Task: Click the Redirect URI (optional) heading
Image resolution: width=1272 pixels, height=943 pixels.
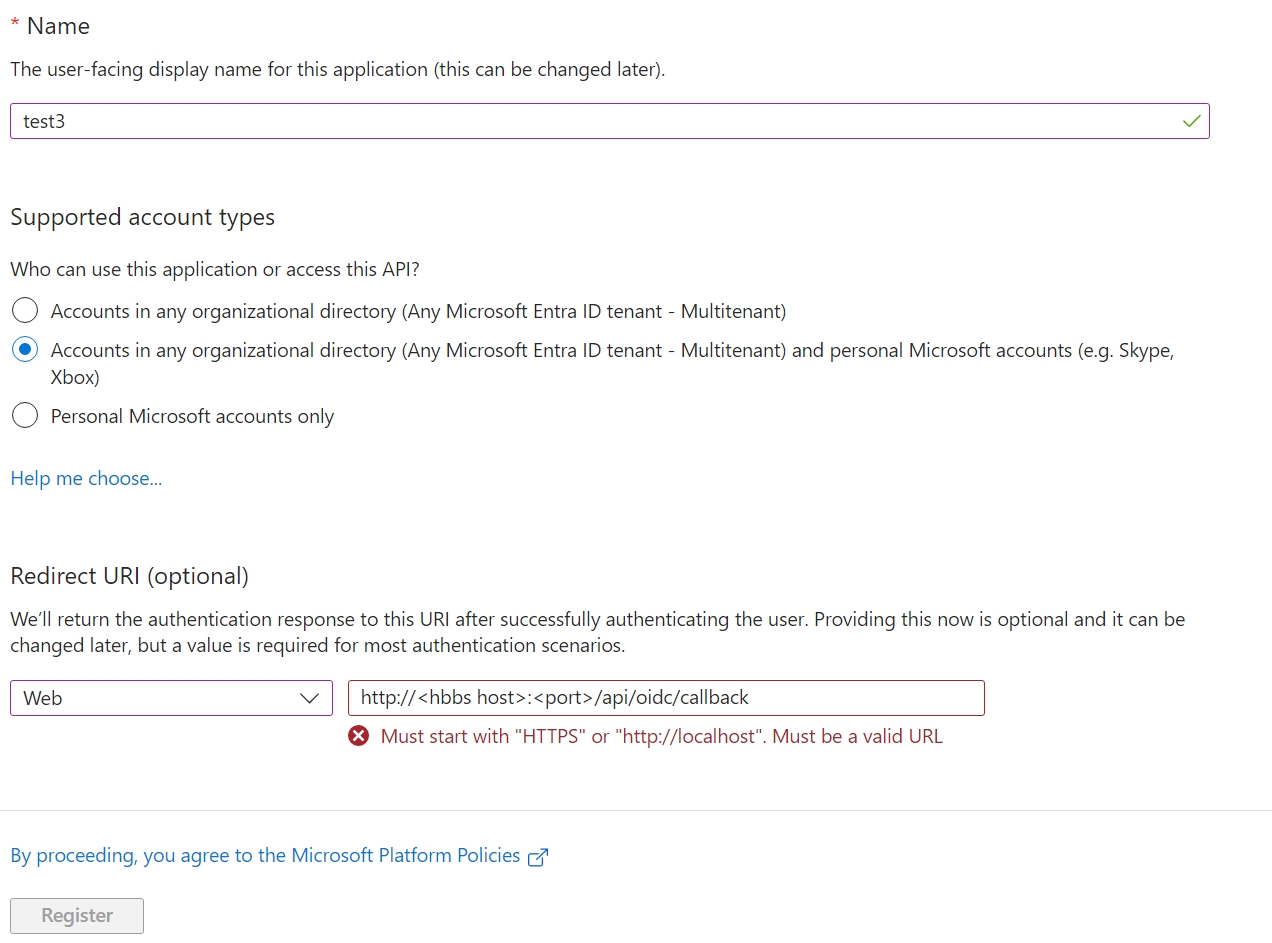Action: (129, 576)
